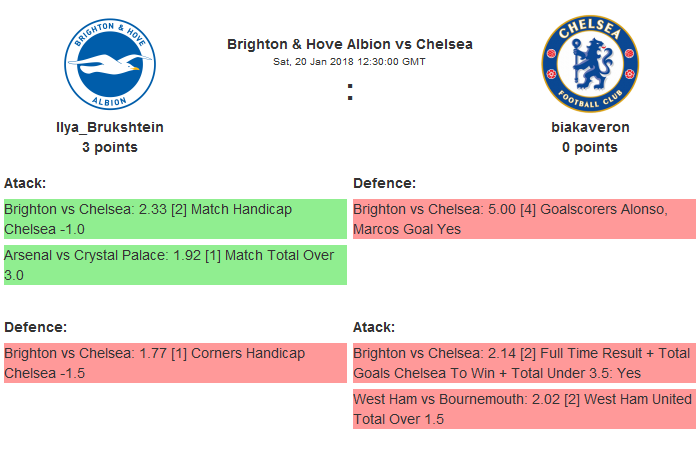Click the left-side Atack heading

[25, 183]
